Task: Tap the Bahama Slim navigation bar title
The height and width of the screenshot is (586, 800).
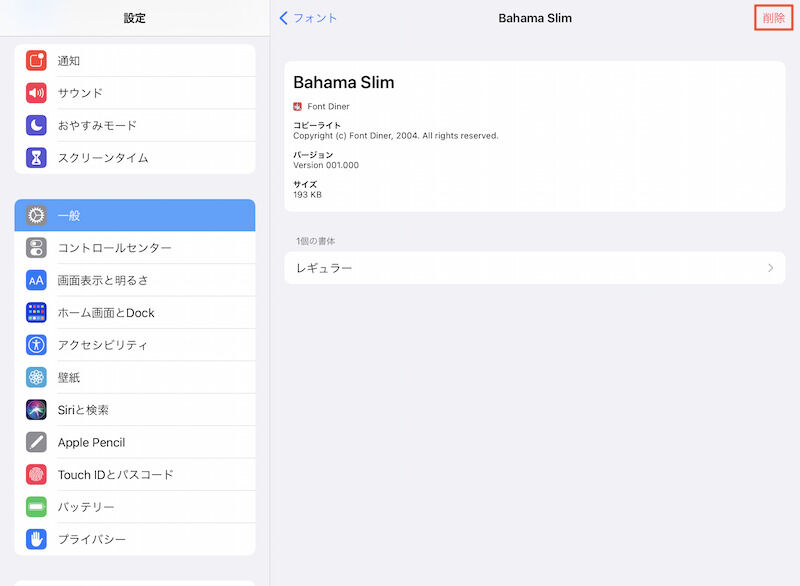Action: point(535,18)
